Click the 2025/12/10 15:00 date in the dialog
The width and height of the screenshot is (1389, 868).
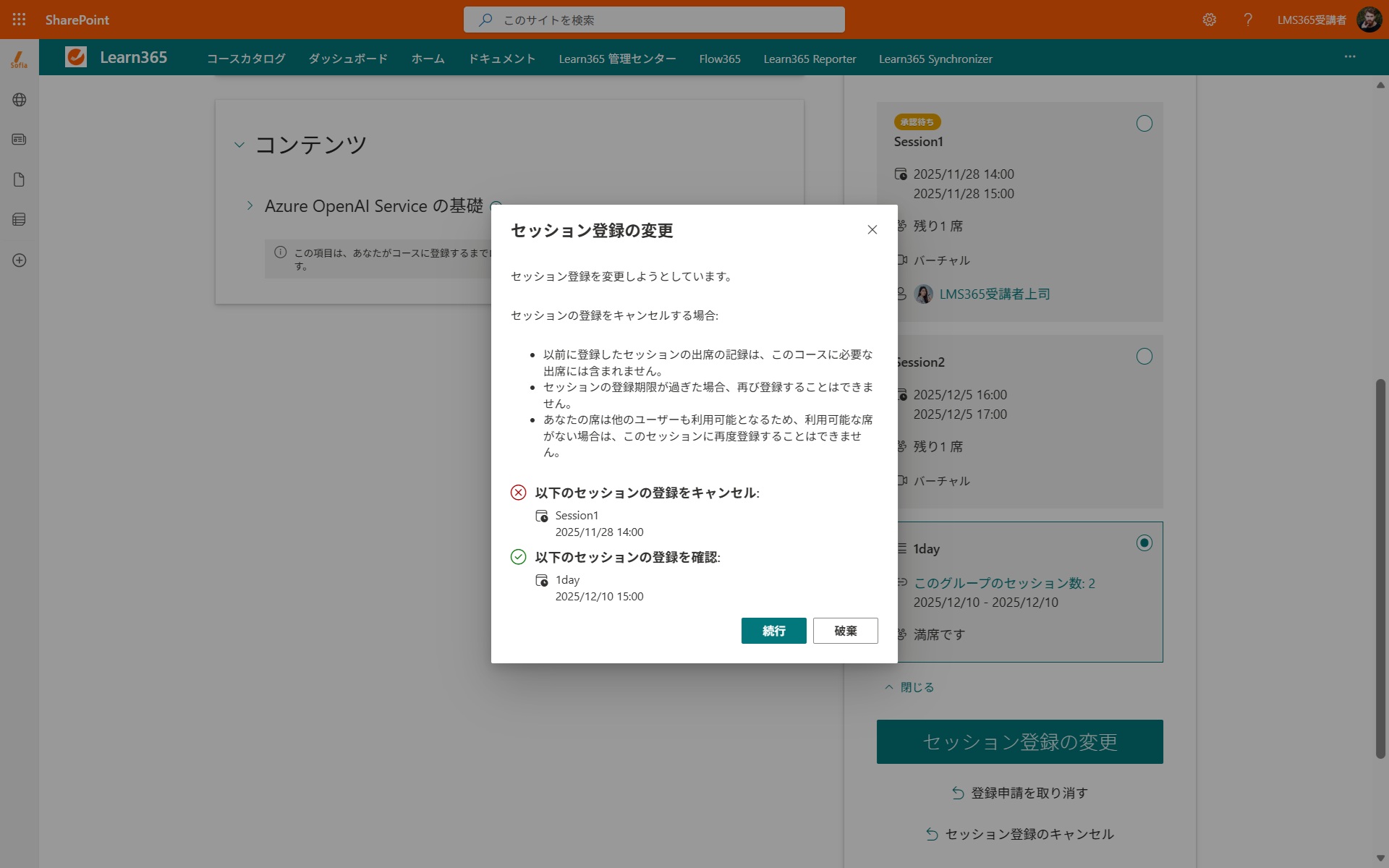pyautogui.click(x=599, y=596)
